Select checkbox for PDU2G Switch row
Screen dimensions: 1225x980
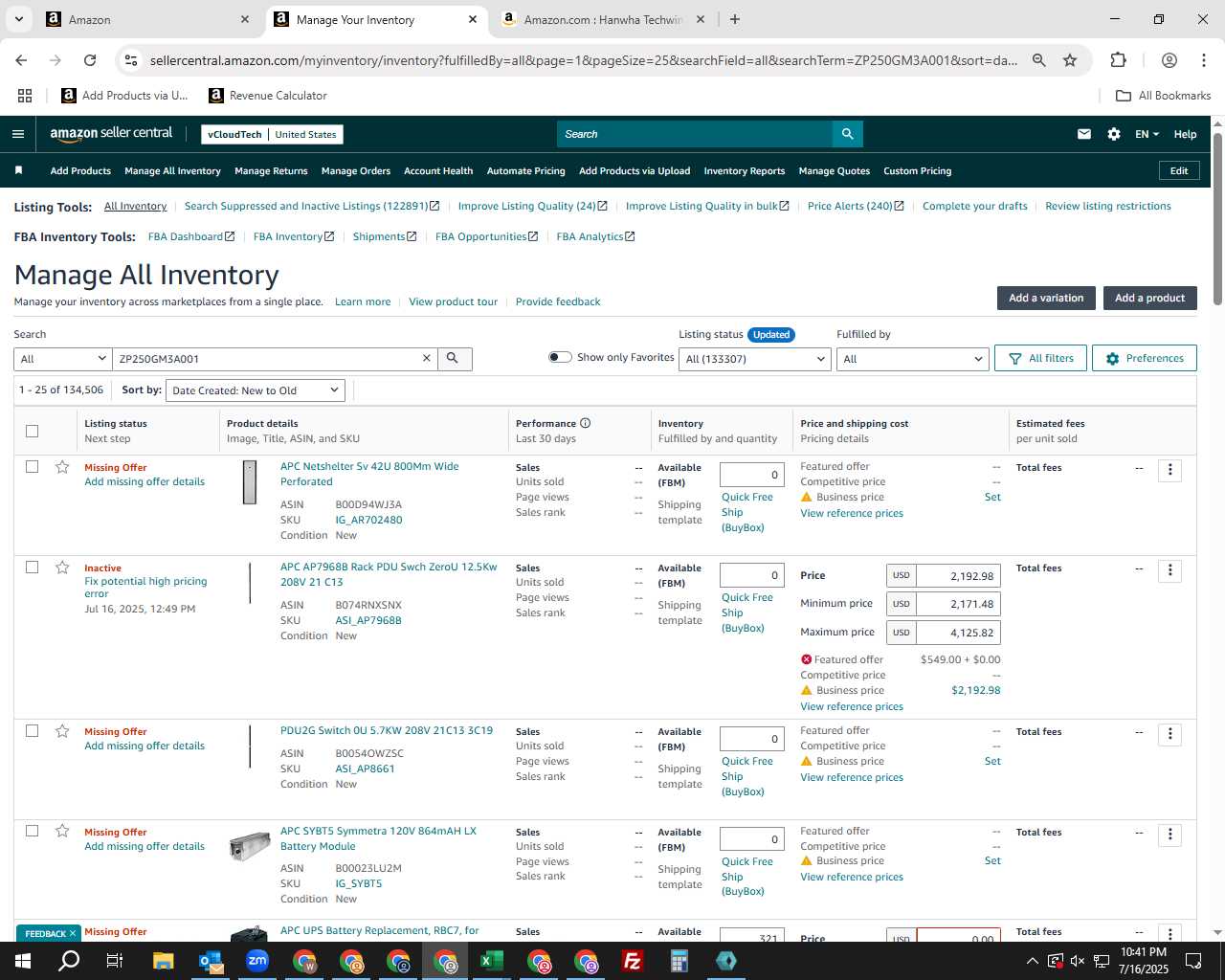coord(32,730)
